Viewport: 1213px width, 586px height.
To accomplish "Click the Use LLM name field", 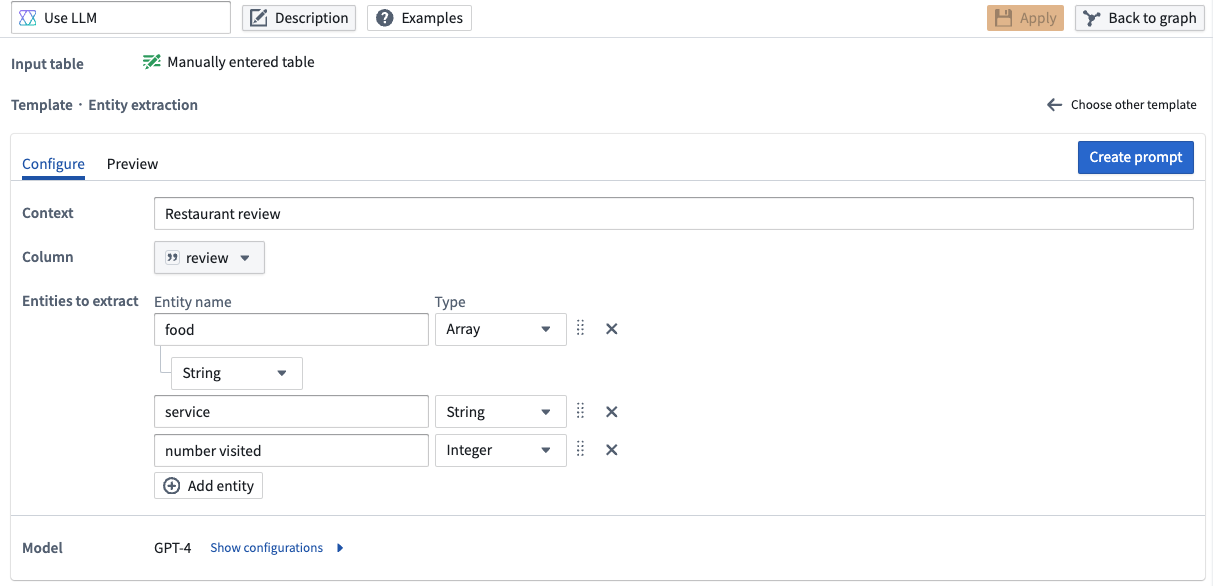I will pos(121,18).
